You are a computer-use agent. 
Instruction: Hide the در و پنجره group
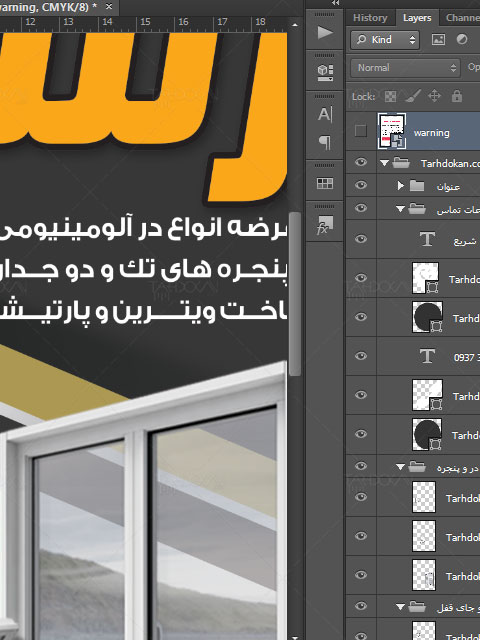361,466
